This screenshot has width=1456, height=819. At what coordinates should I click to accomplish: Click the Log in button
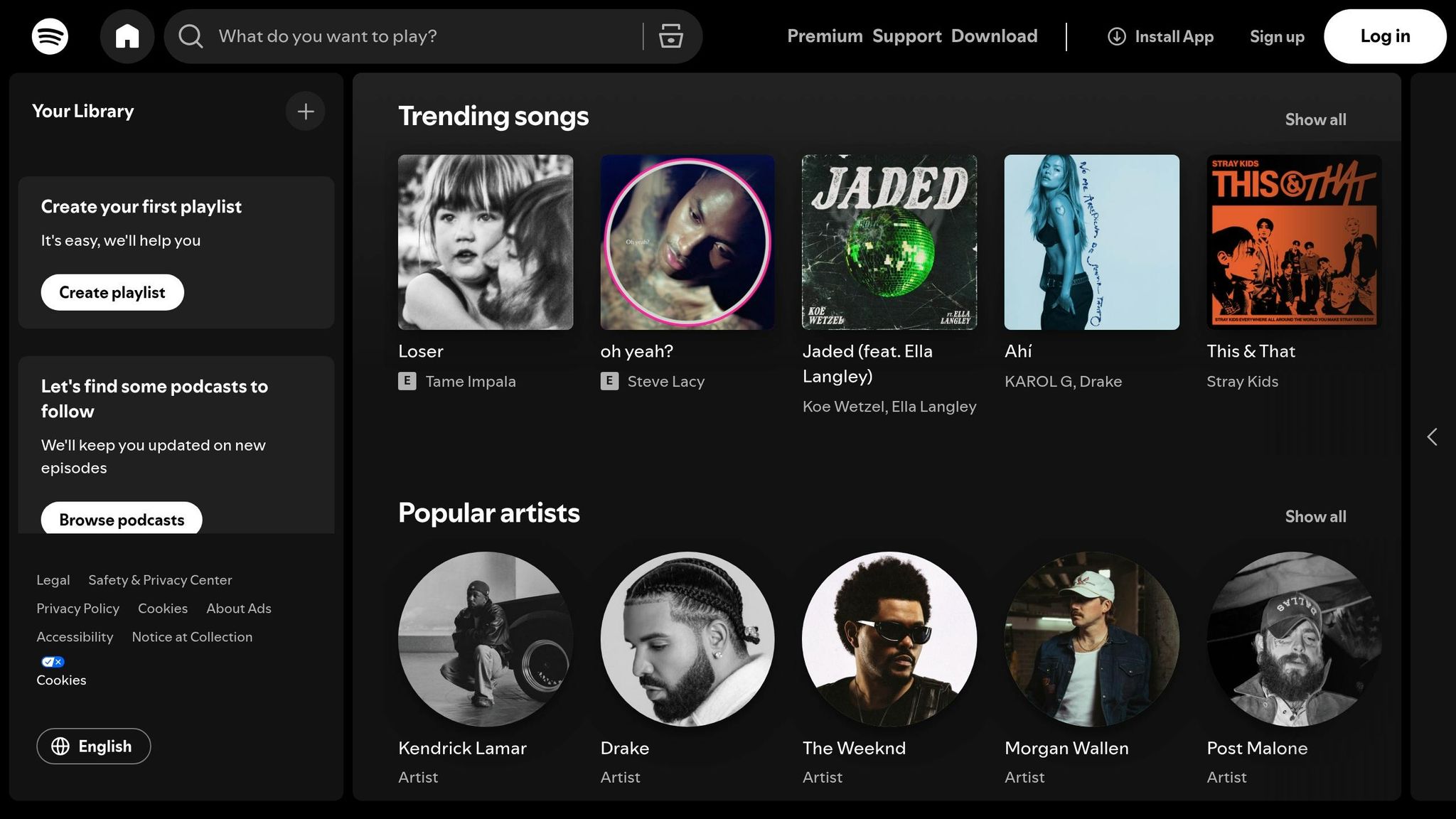tap(1385, 36)
